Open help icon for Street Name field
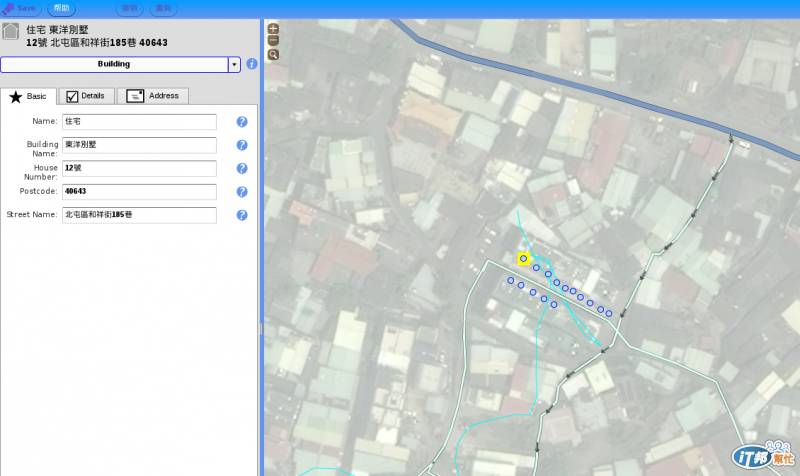The image size is (800, 476). coord(242,215)
